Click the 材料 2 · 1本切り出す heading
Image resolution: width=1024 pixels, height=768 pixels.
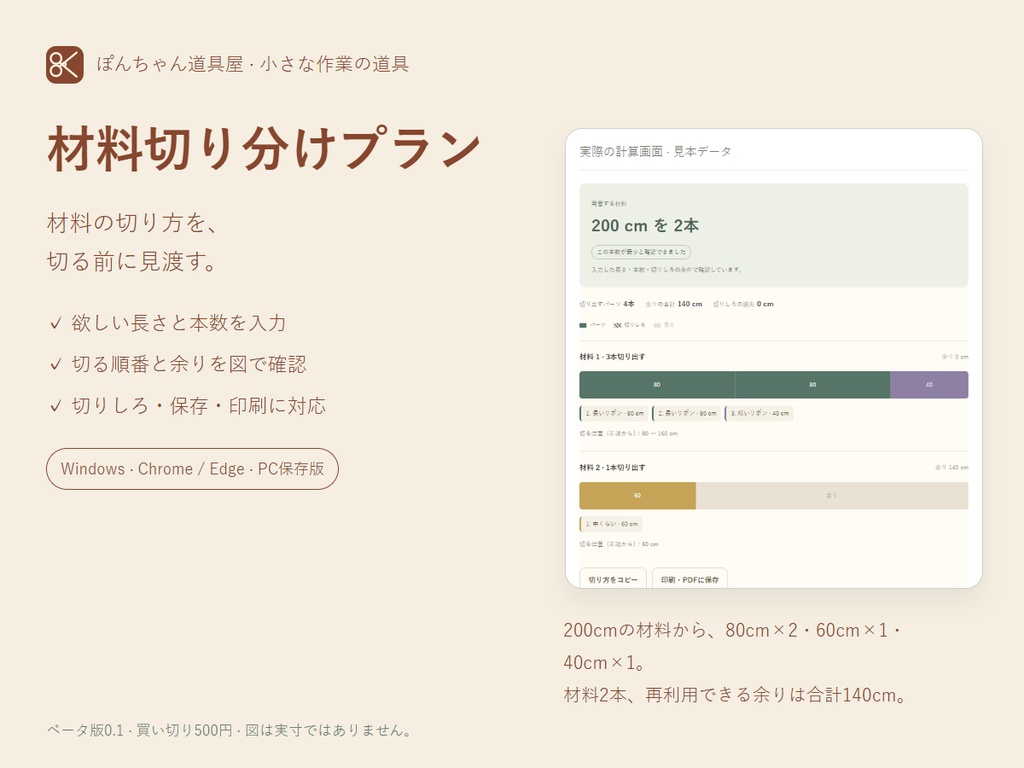click(x=613, y=468)
